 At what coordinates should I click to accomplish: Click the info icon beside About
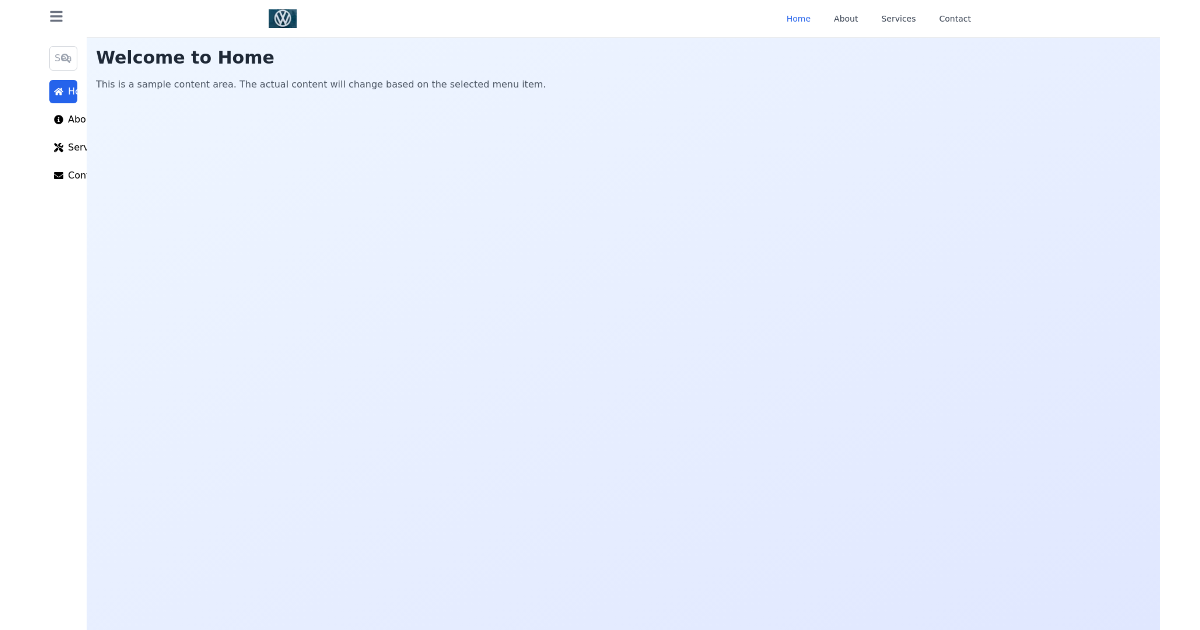coord(59,119)
